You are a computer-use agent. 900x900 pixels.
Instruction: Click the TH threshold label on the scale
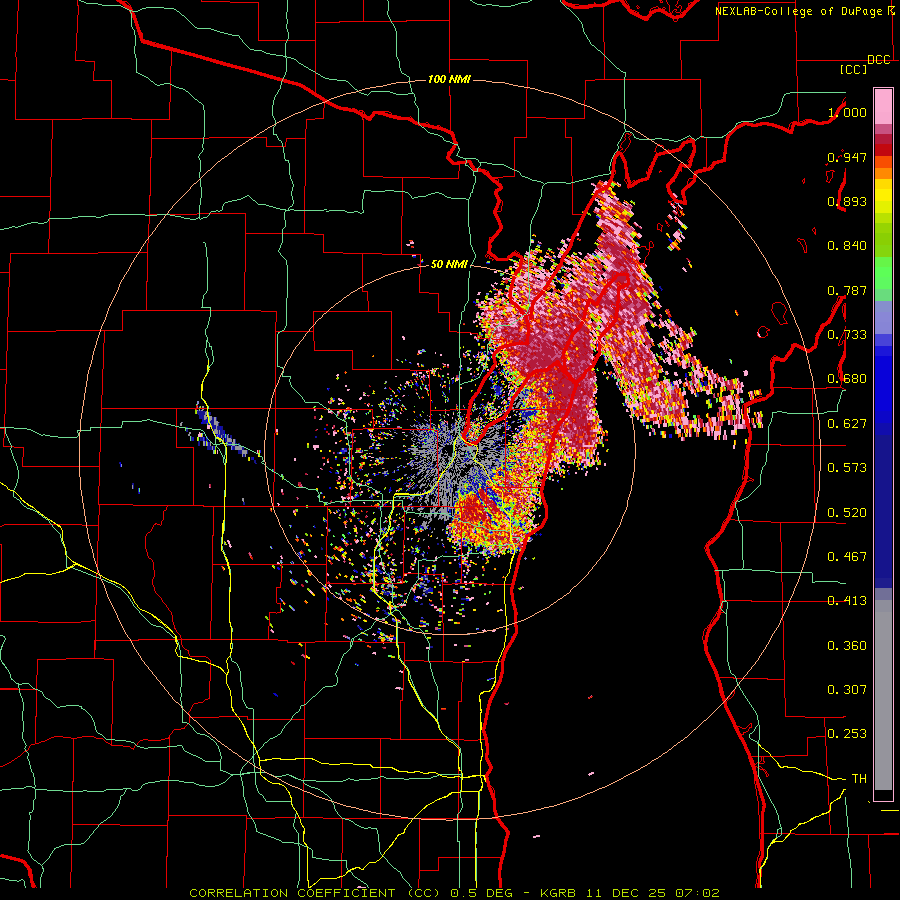859,779
